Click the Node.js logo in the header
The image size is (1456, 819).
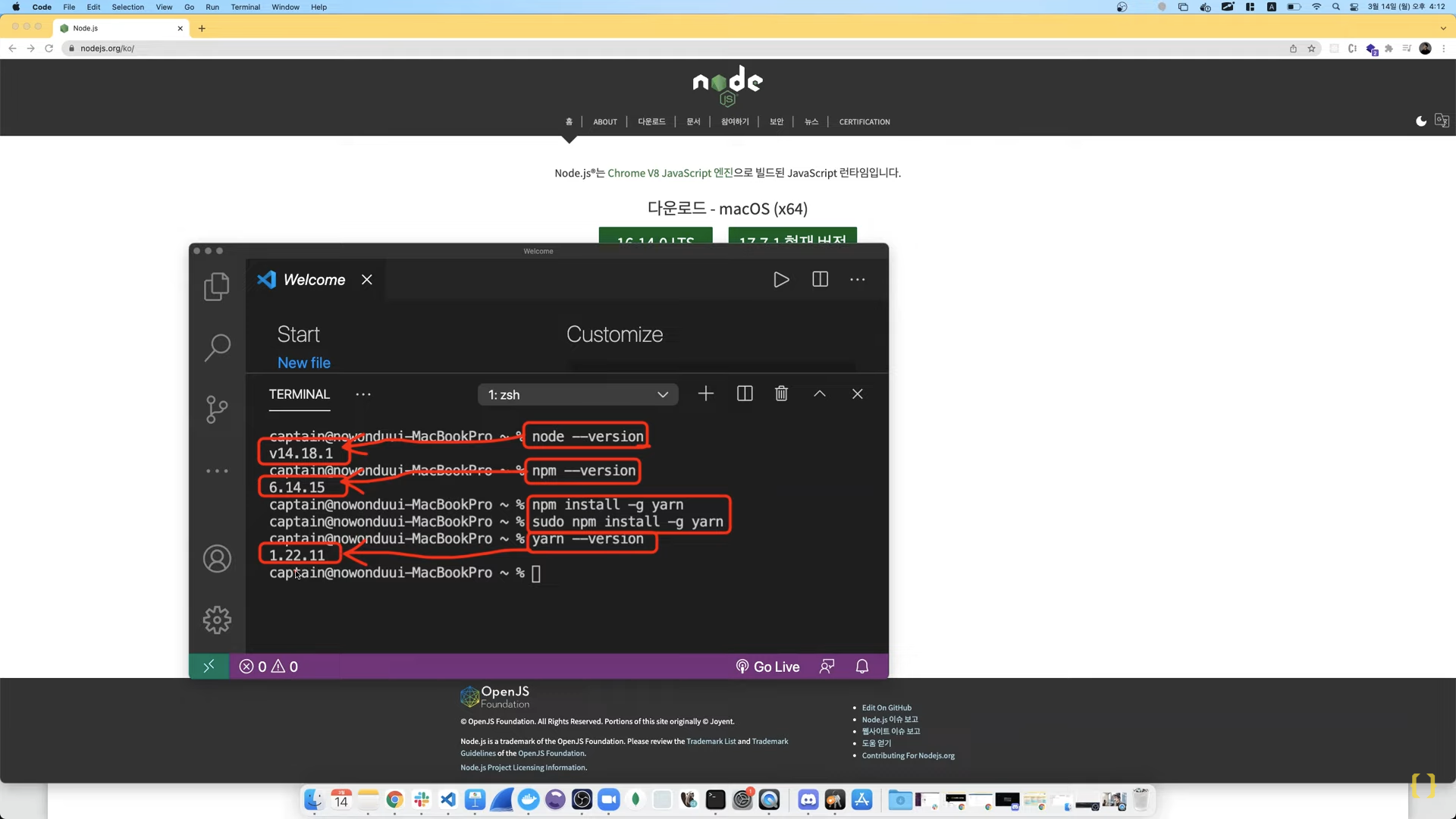(727, 86)
